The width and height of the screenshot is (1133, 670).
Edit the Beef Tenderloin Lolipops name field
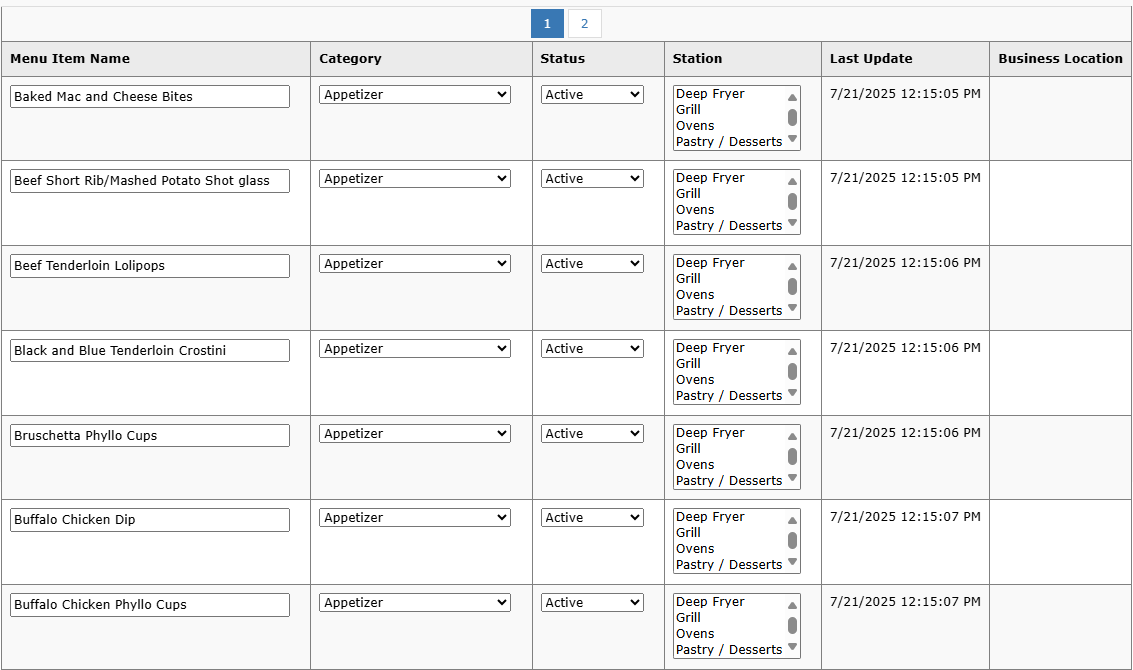pyautogui.click(x=150, y=266)
